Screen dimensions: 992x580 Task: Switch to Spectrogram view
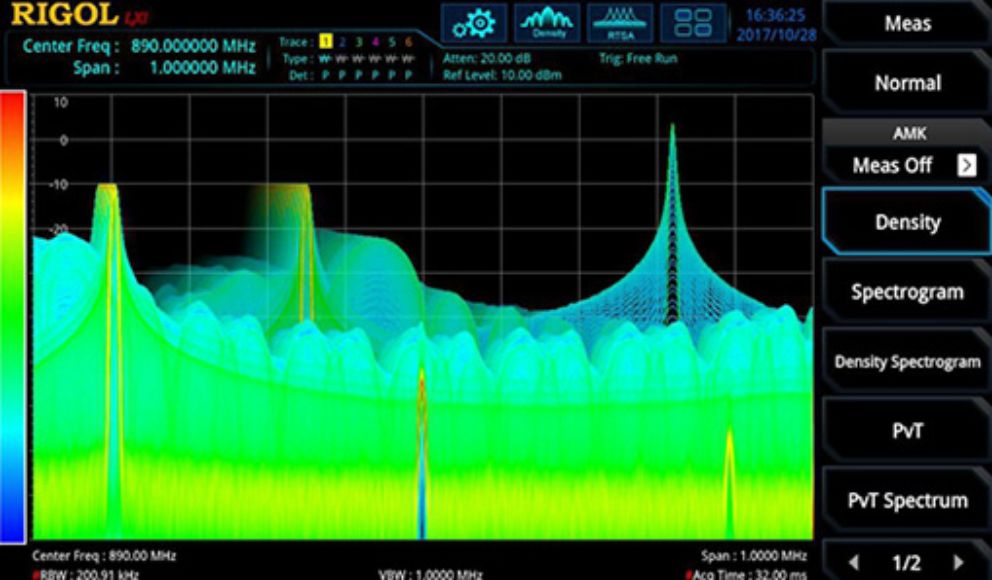click(907, 292)
